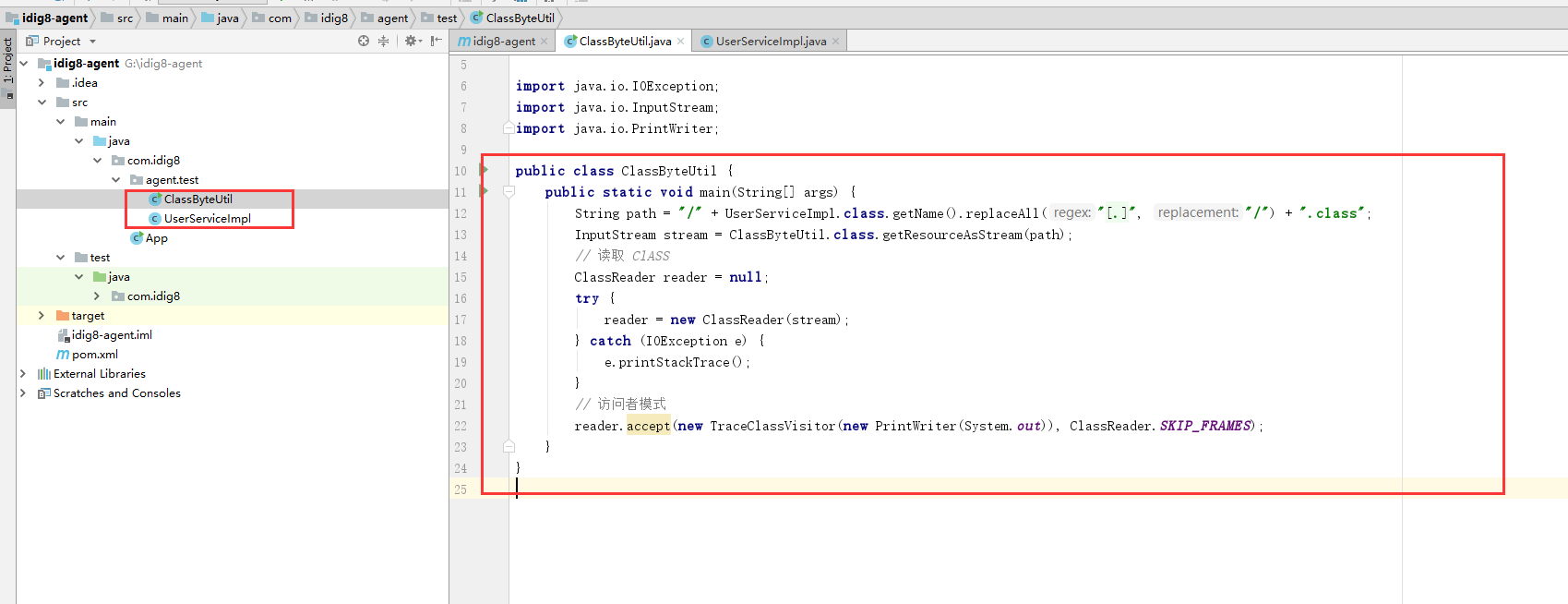The height and width of the screenshot is (604, 1568).
Task: Expand the .idea folder
Action: 42,83
